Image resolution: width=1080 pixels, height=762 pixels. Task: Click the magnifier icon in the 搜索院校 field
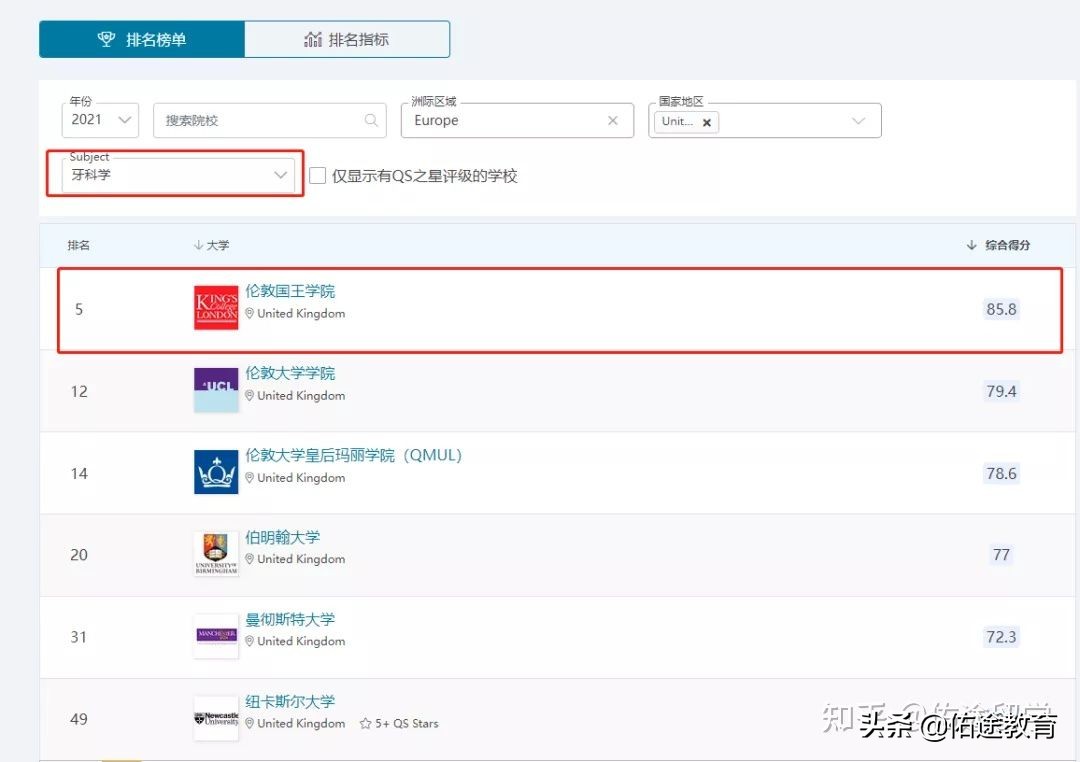370,120
